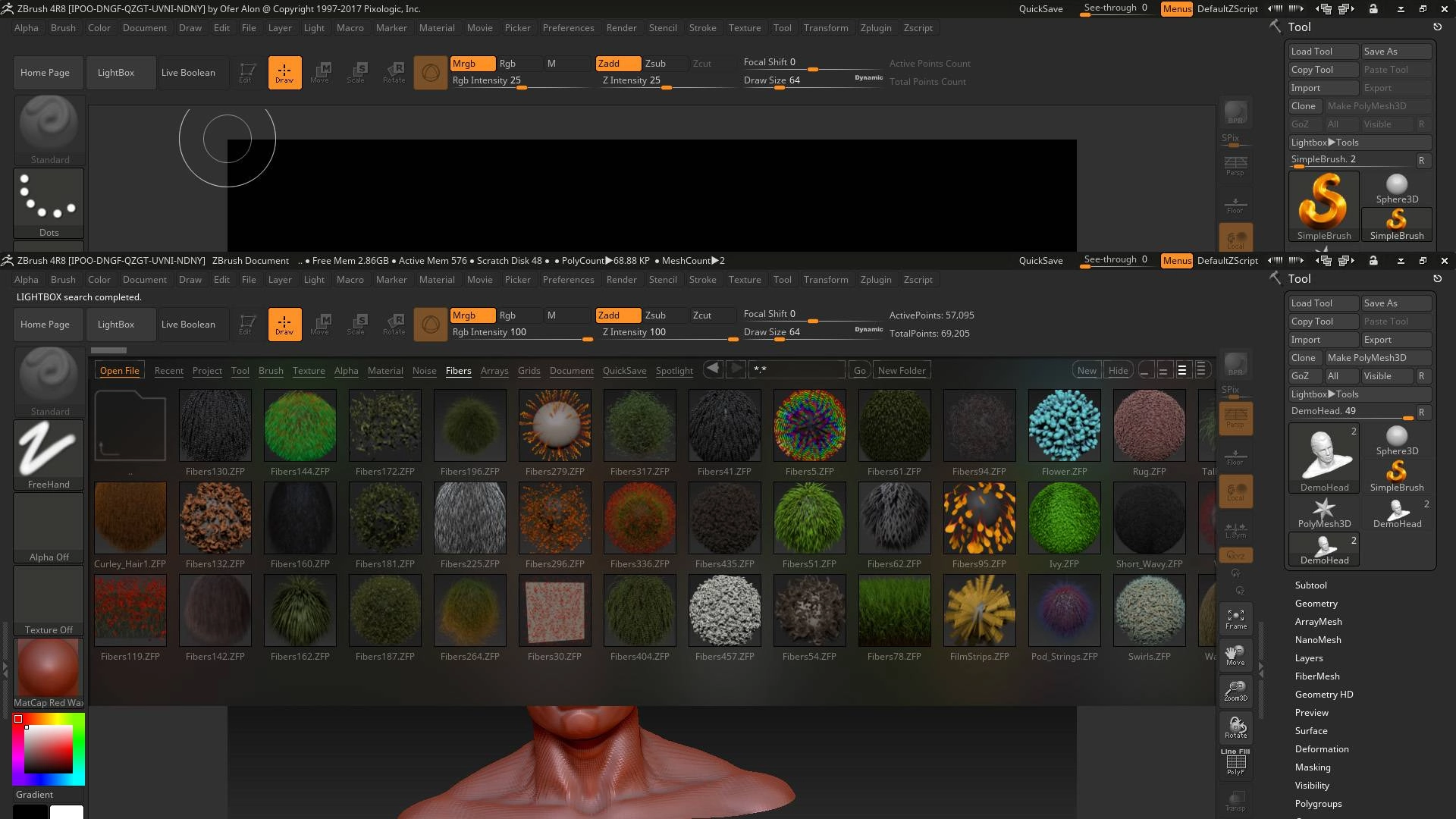Toggle Mrgb mode in the lower window
Image resolution: width=1456 pixels, height=819 pixels.
472,315
